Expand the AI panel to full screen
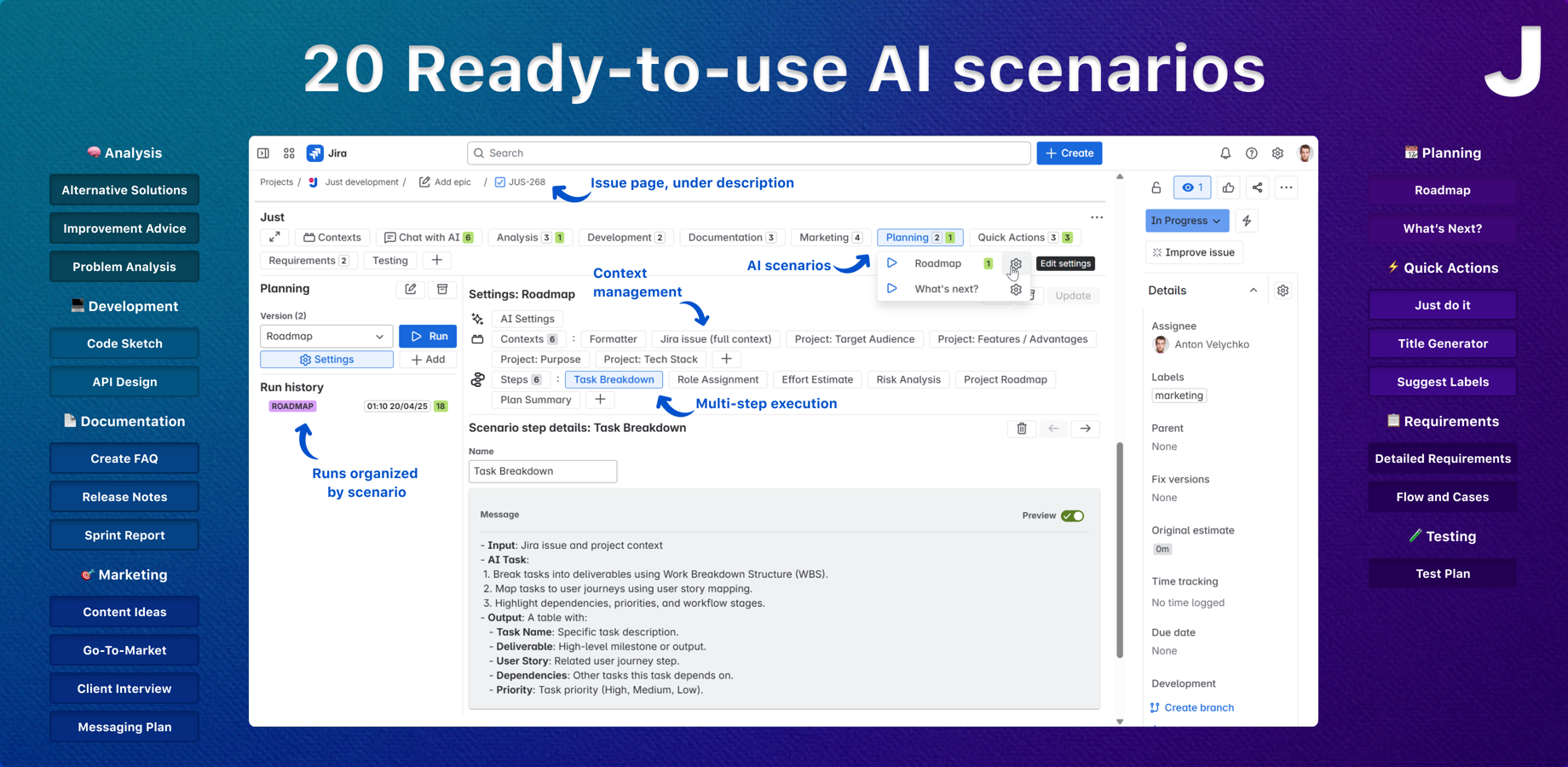 (x=274, y=238)
